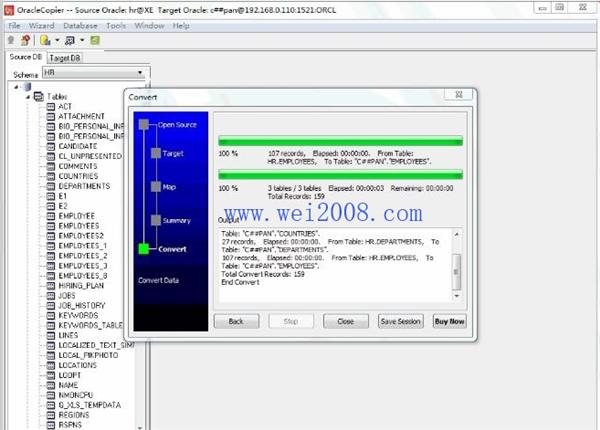Open the Wizard menu
600x430 pixels.
click(41, 26)
